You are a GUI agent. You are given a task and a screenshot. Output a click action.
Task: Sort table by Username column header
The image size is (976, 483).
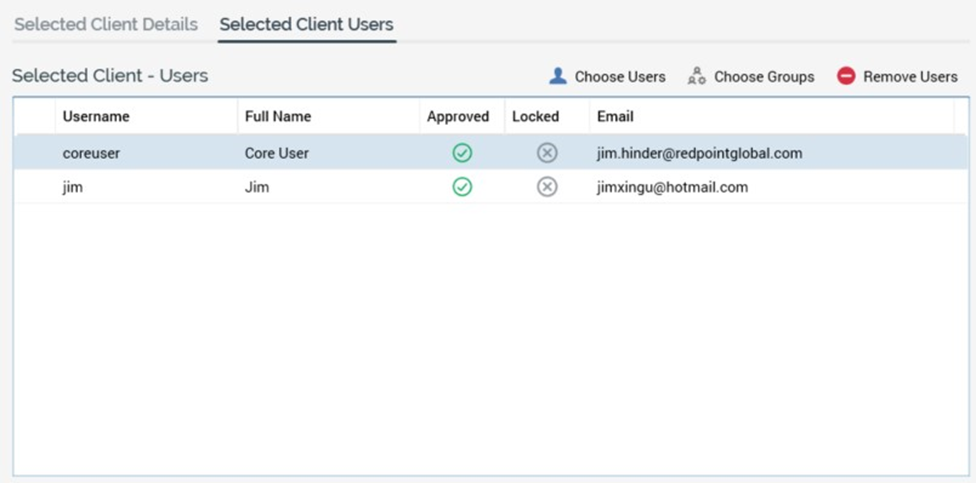tap(96, 116)
